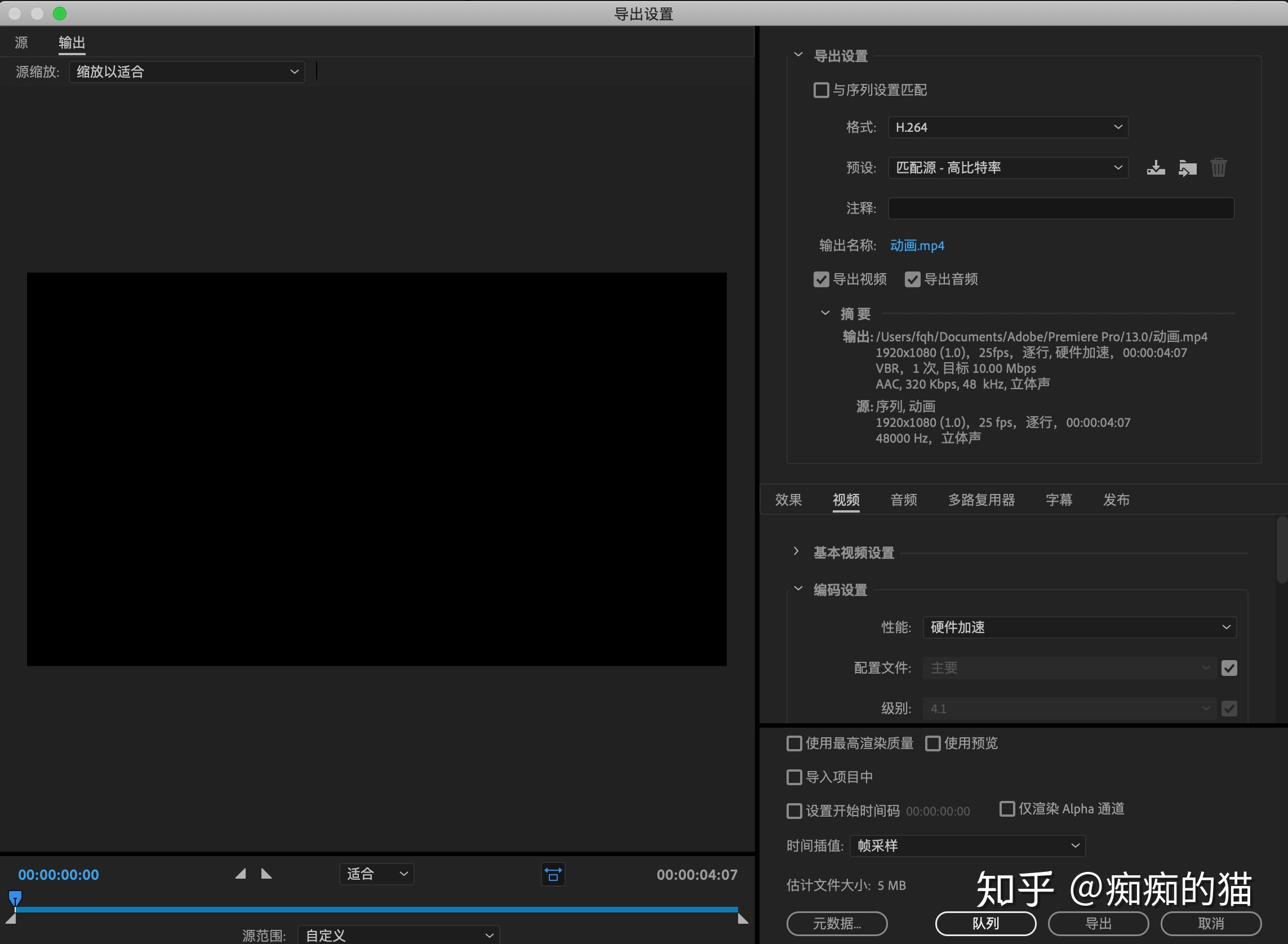The height and width of the screenshot is (944, 1288).
Task: Click the 取消 button
Action: point(1211,923)
